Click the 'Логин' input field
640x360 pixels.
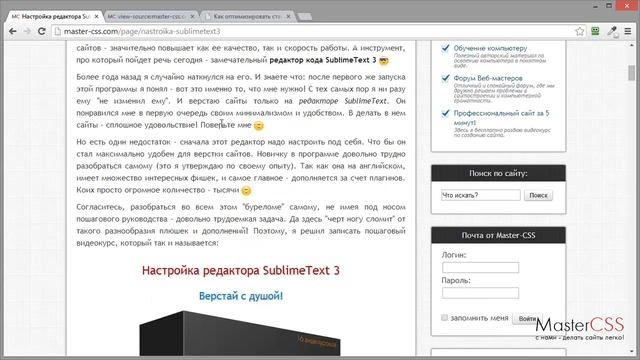click(x=480, y=267)
